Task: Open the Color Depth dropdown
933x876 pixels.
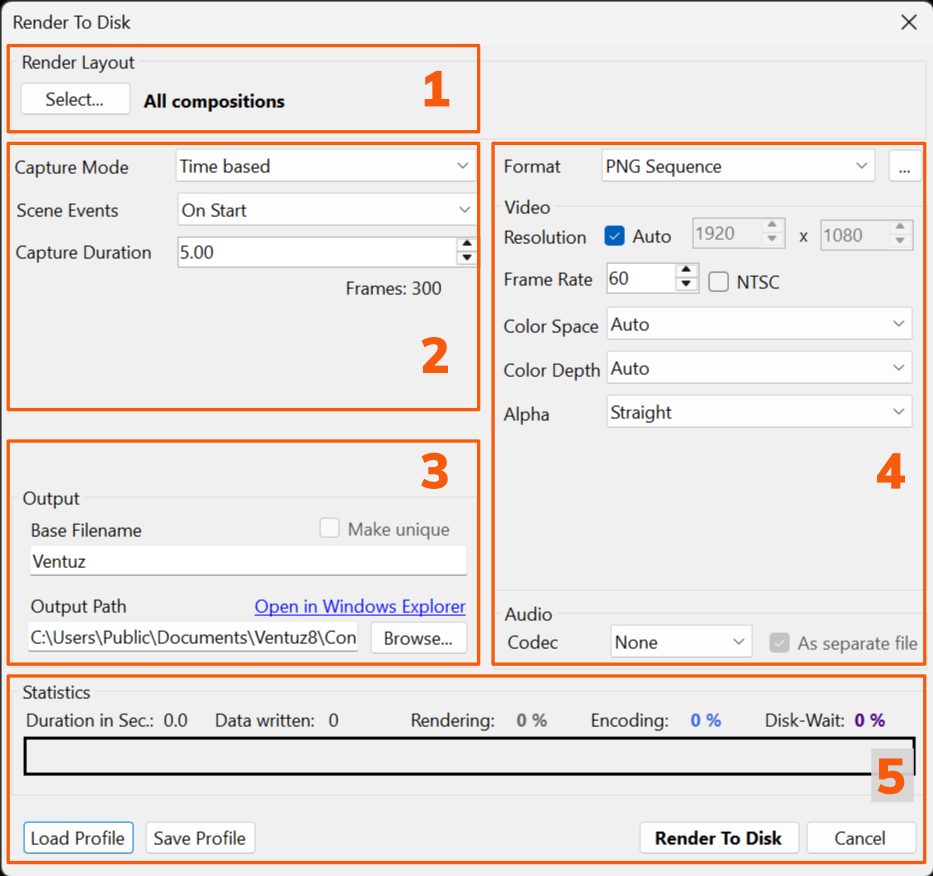Action: coord(759,369)
